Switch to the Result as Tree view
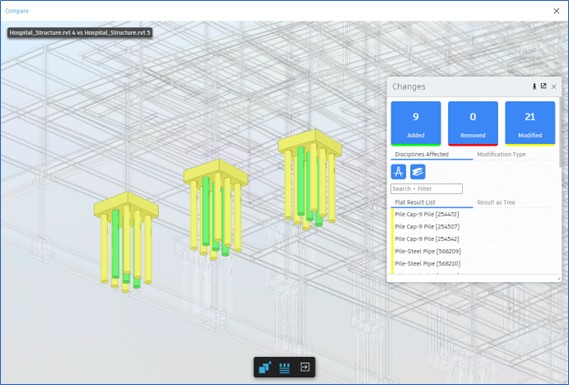 (x=496, y=202)
